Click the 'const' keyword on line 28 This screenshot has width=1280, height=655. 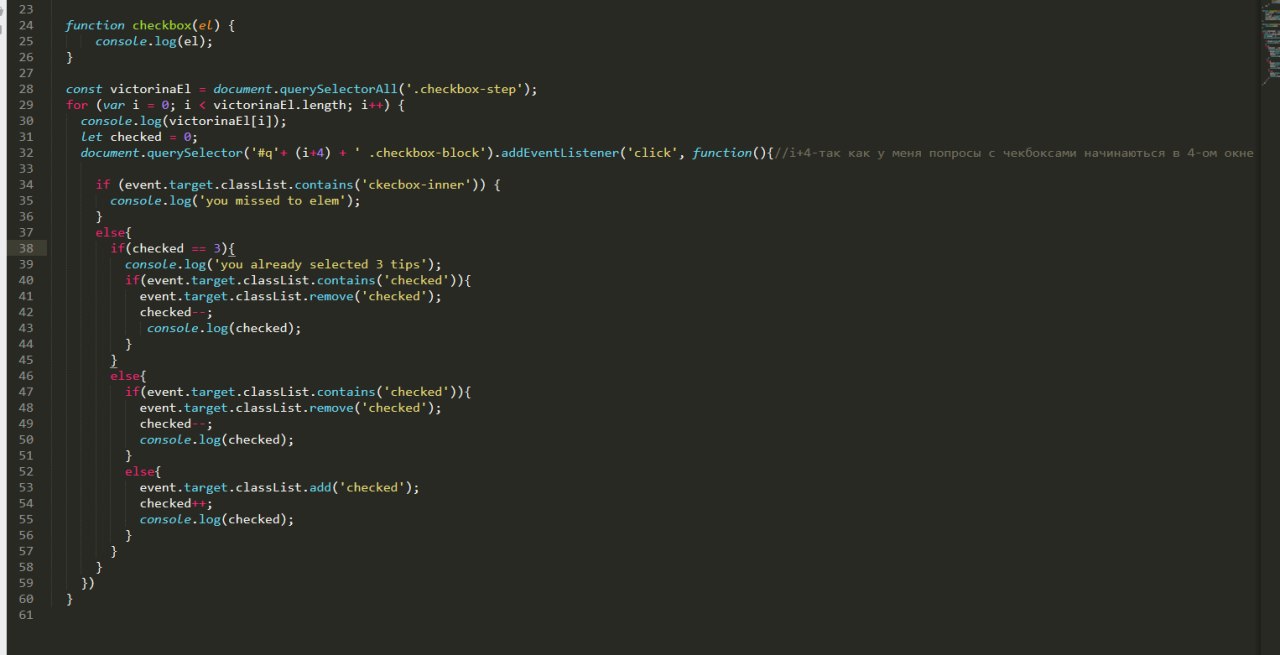pyautogui.click(x=84, y=89)
